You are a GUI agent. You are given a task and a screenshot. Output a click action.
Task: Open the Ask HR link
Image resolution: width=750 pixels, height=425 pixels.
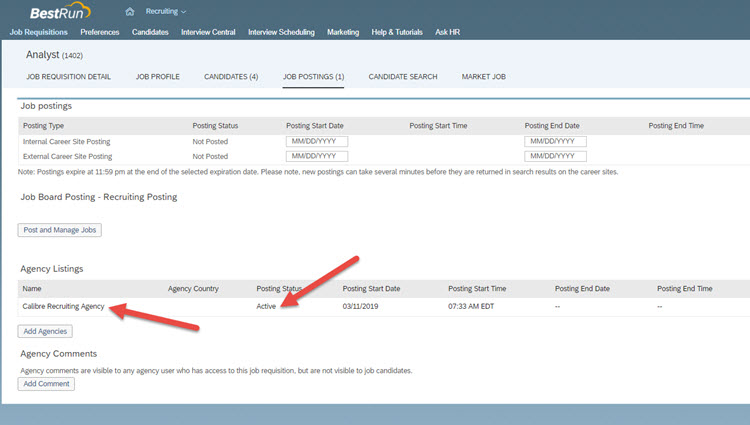(x=447, y=32)
